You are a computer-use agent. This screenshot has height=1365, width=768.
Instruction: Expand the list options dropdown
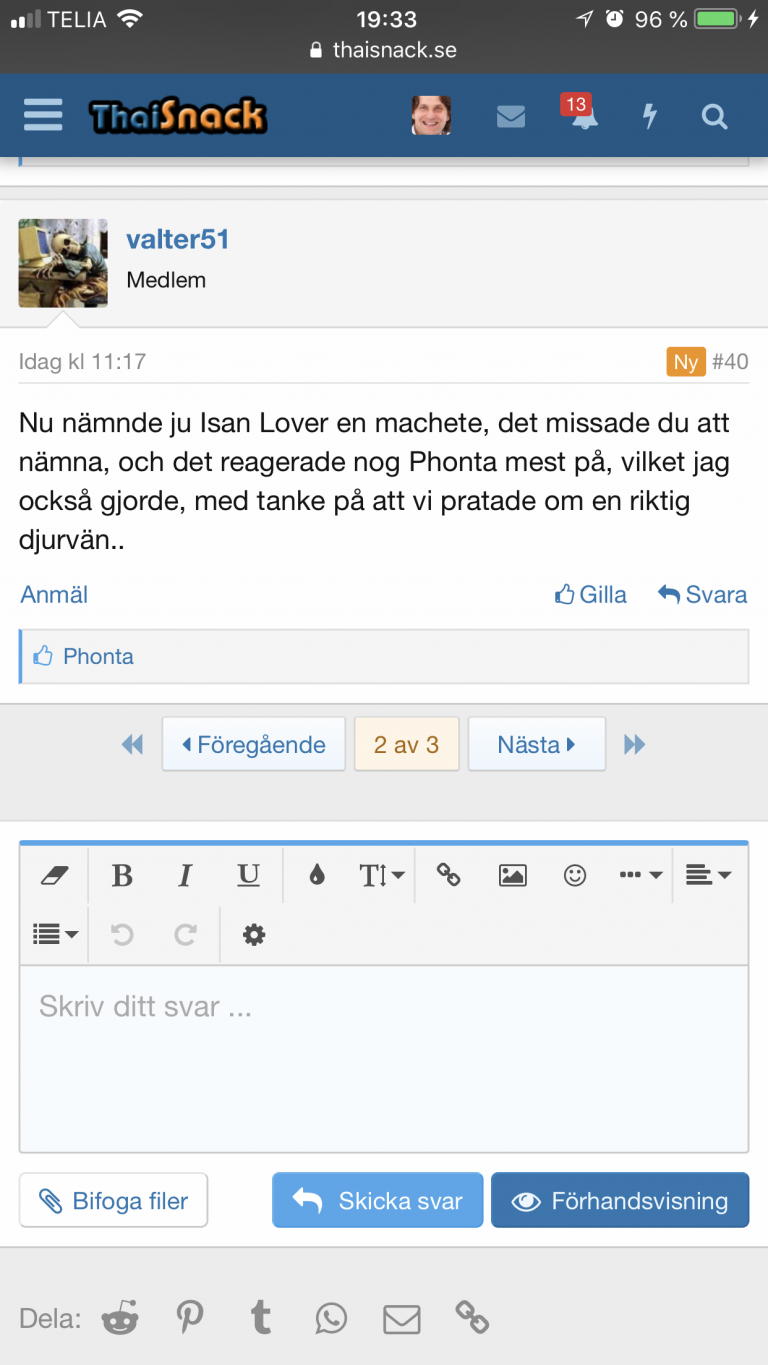[55, 934]
